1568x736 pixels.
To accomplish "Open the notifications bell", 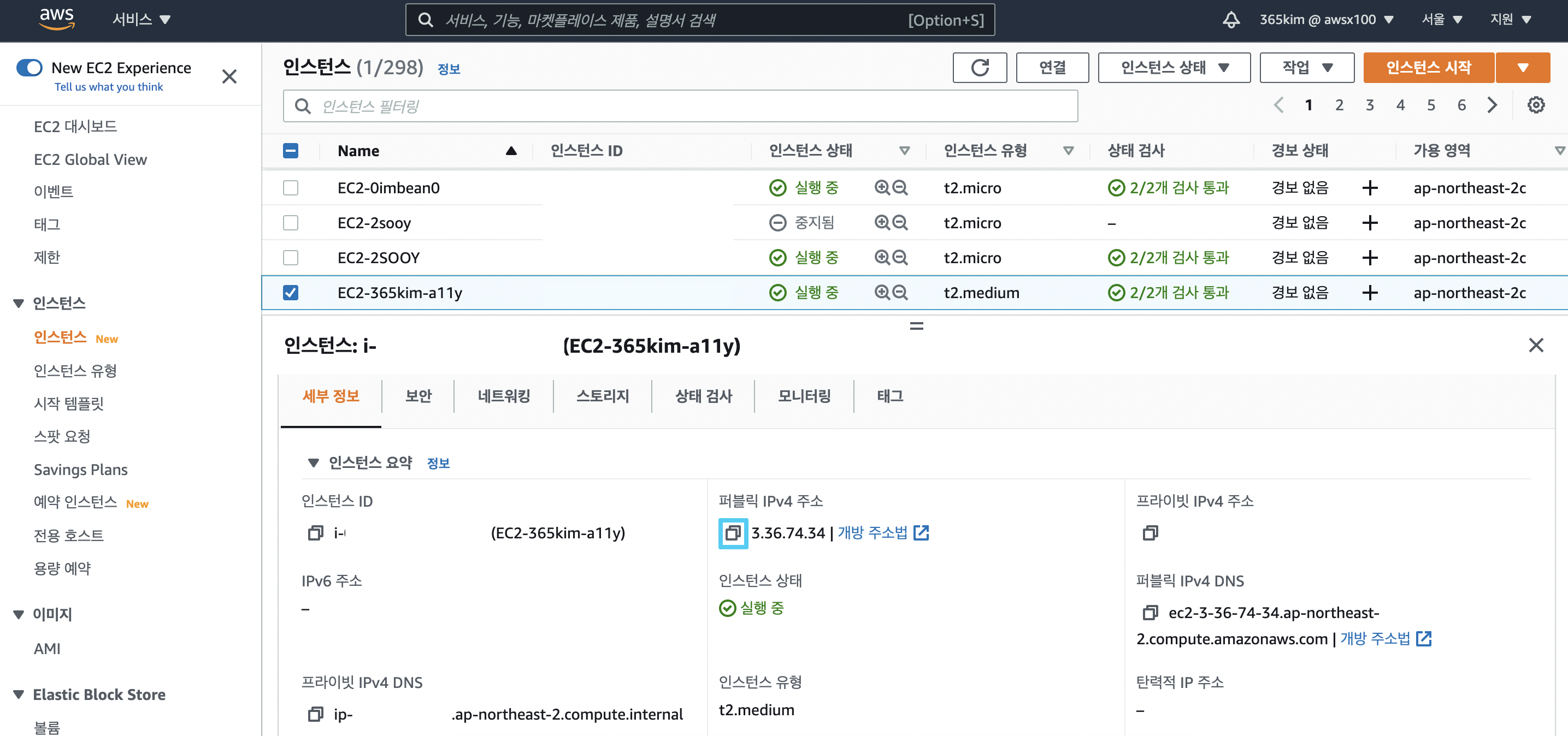I will click(1231, 20).
